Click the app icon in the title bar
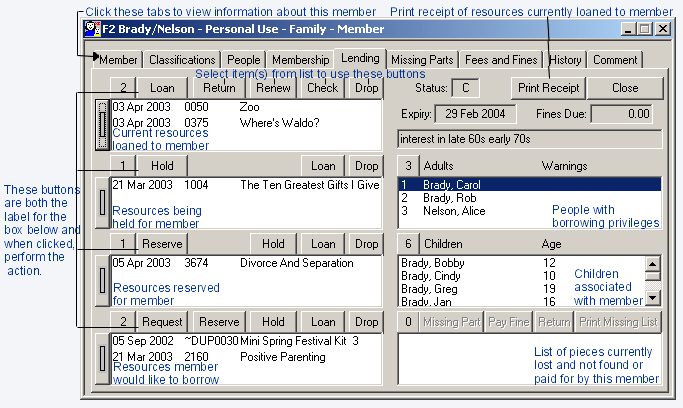 pos(90,30)
